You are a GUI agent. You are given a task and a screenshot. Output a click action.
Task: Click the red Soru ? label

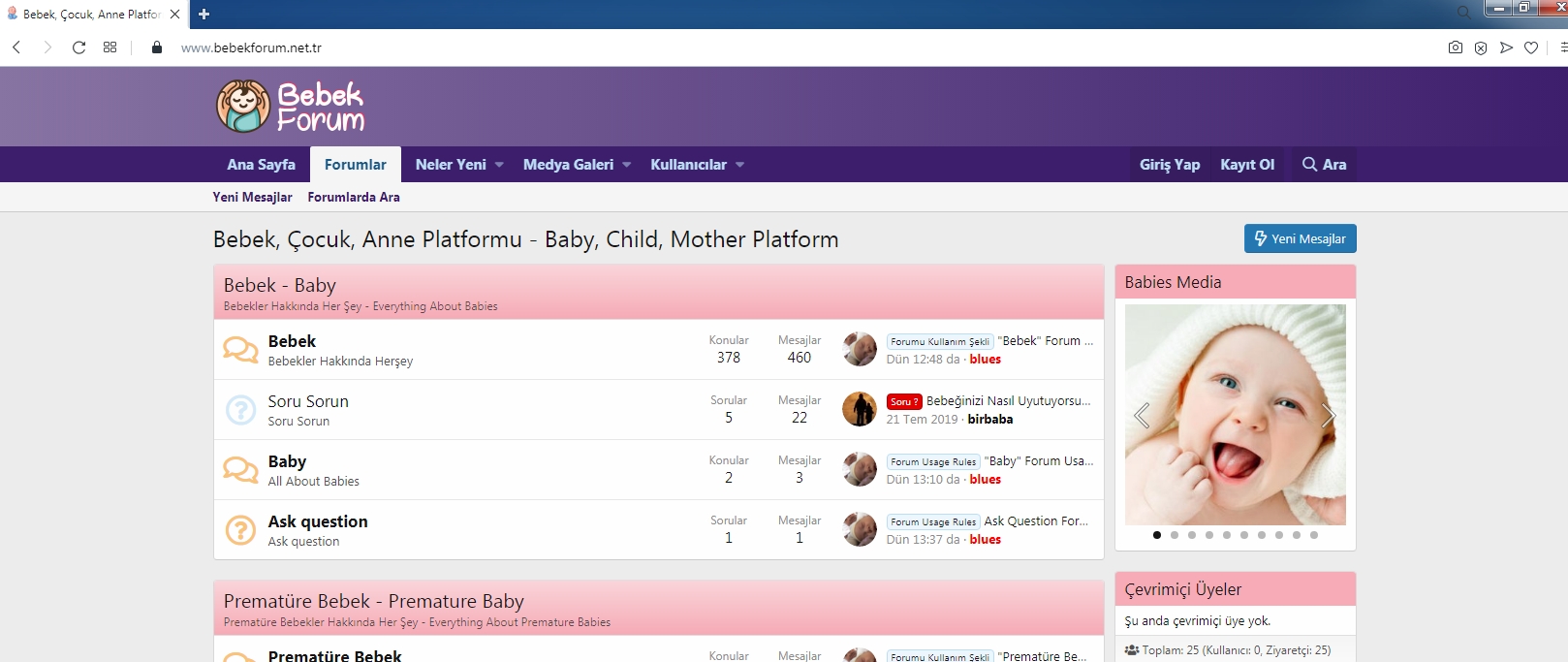[903, 401]
